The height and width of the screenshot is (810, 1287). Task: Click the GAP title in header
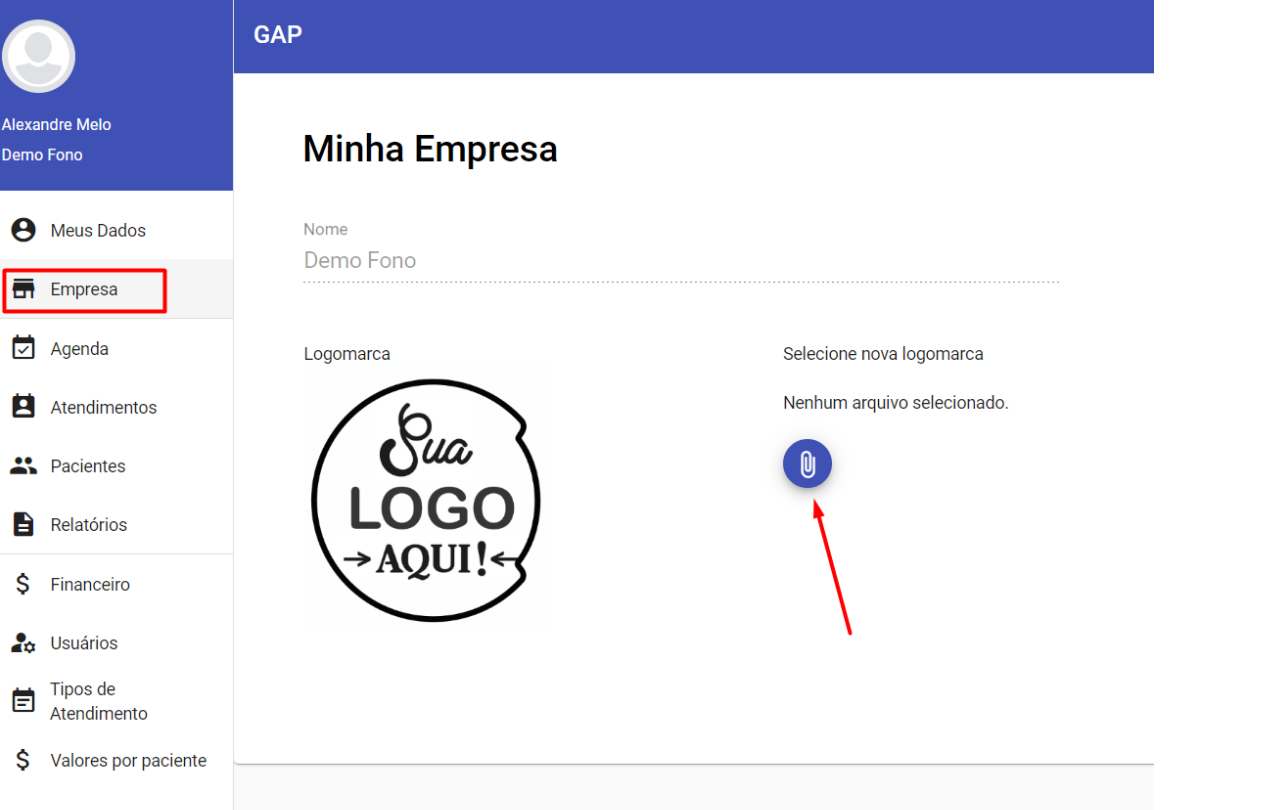[278, 35]
